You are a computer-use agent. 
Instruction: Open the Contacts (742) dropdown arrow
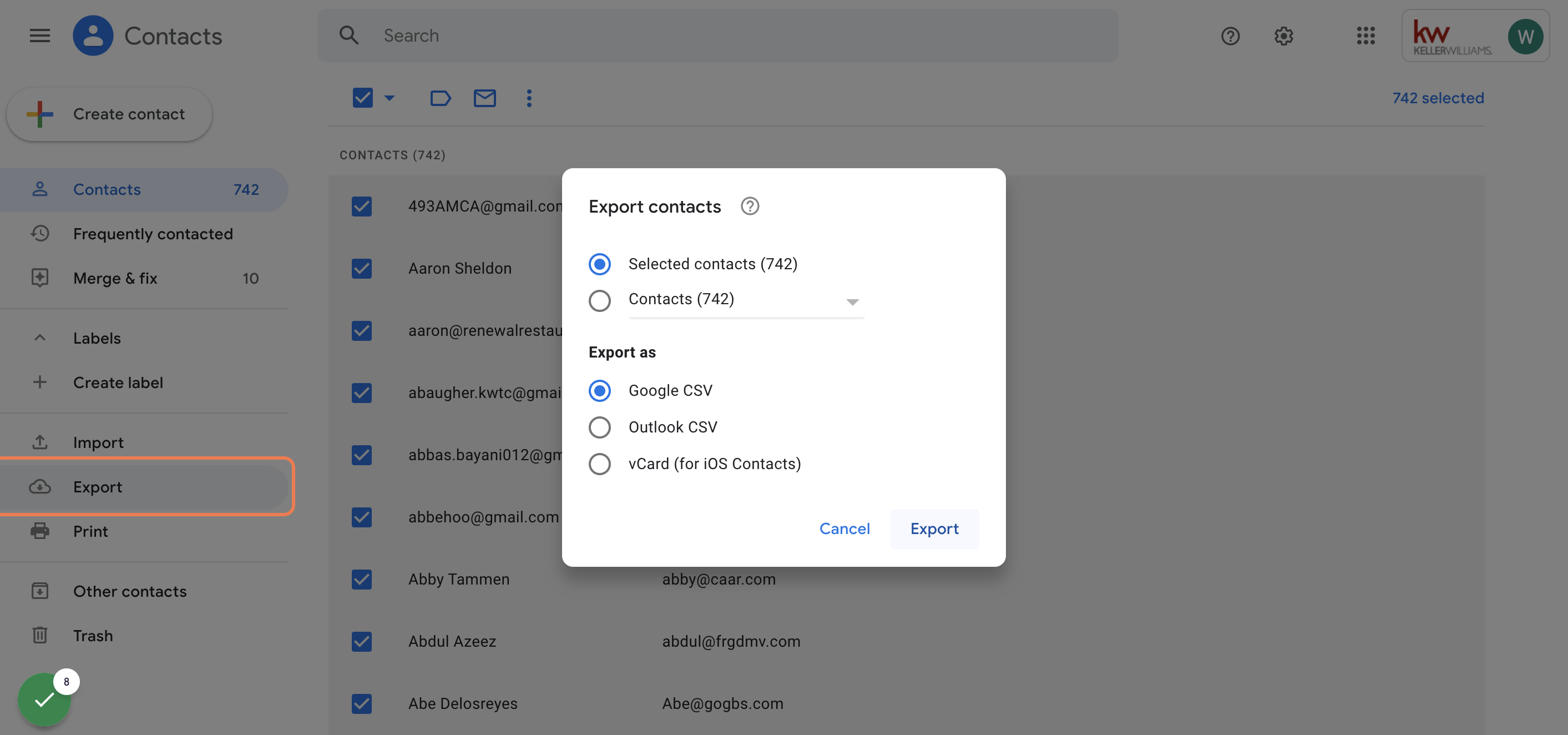coord(852,302)
